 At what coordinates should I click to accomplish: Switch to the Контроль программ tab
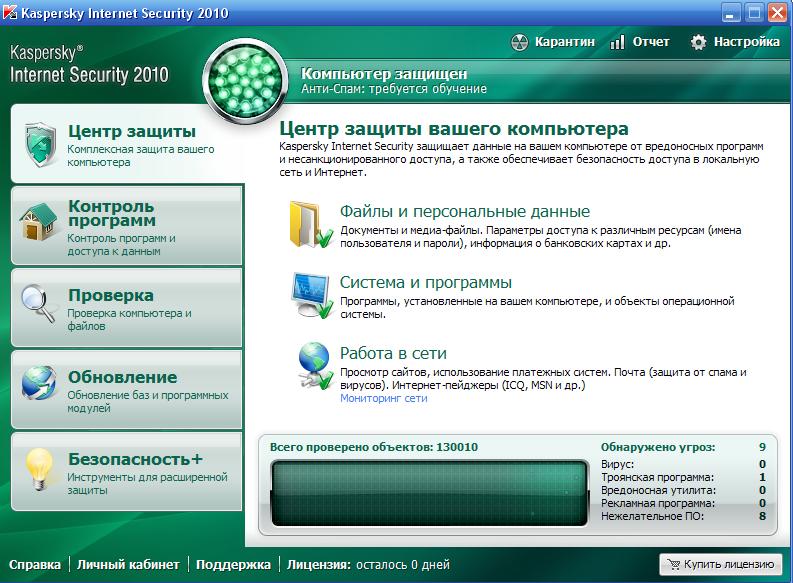click(x=127, y=226)
